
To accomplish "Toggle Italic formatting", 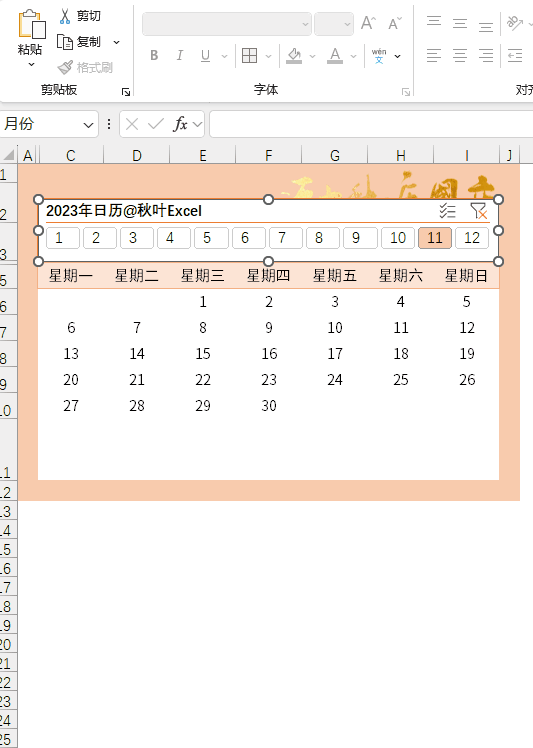I will pyautogui.click(x=180, y=56).
